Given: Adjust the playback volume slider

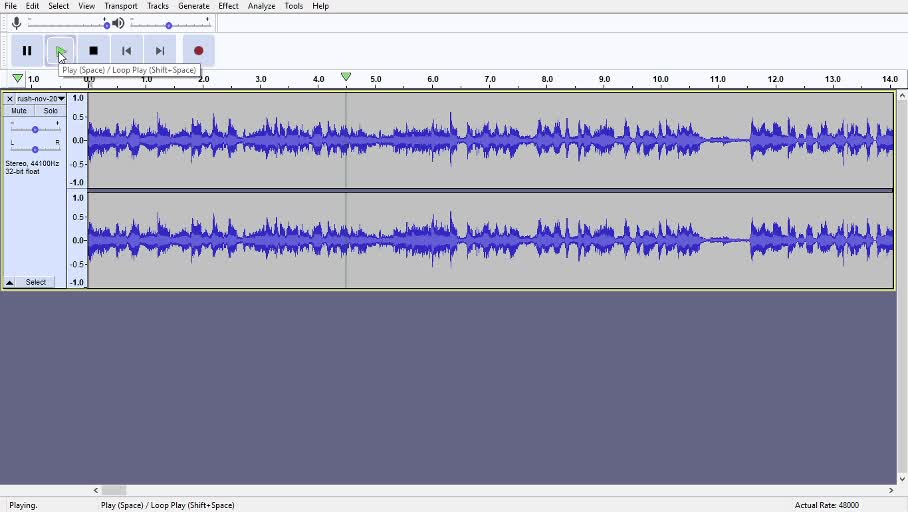Looking at the screenshot, I should click(169, 24).
